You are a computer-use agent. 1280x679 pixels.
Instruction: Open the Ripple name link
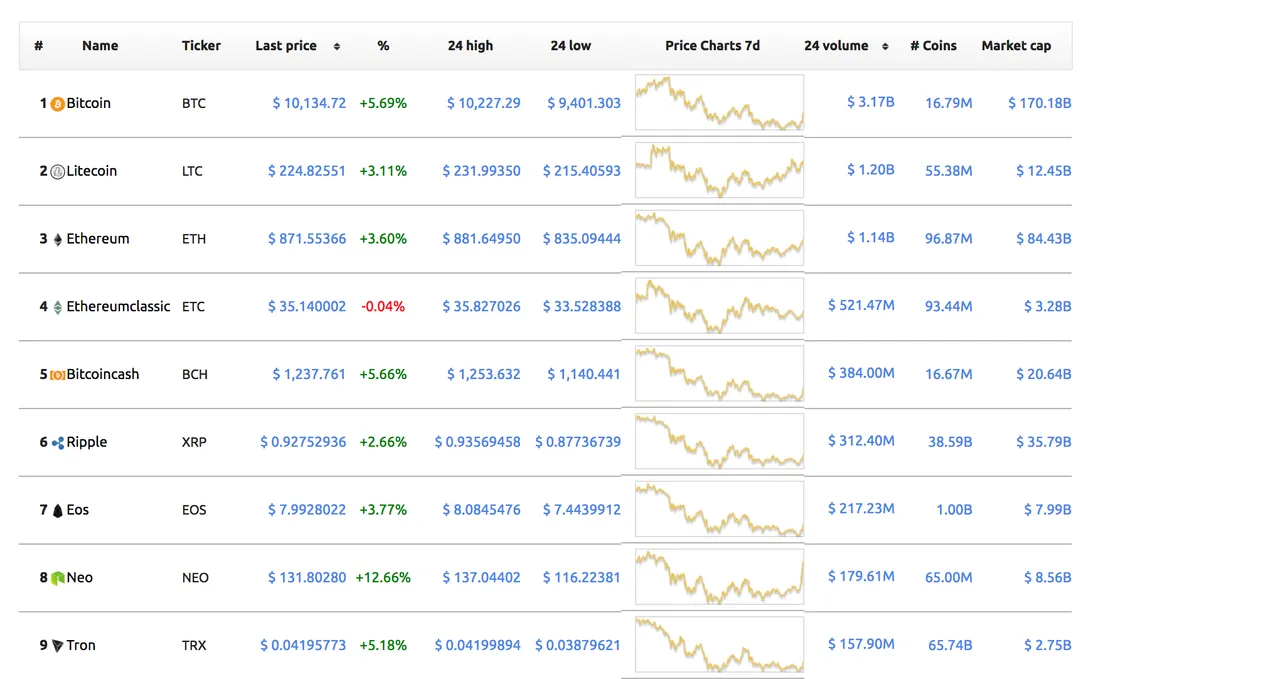(x=86, y=442)
